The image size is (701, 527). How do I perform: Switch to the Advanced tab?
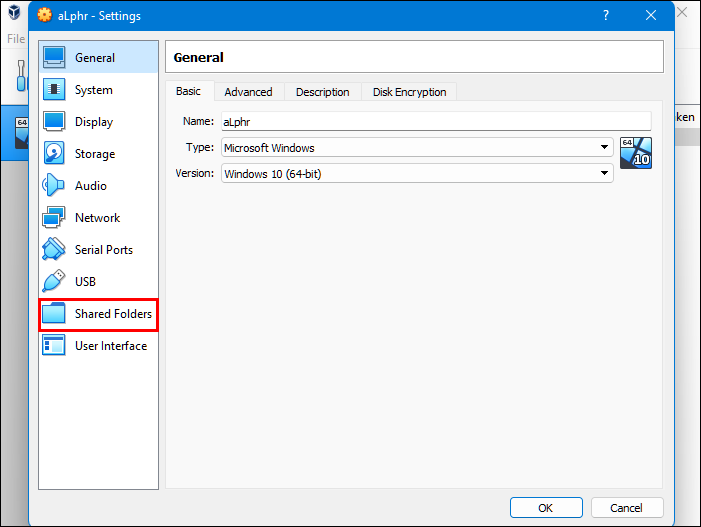pos(248,92)
